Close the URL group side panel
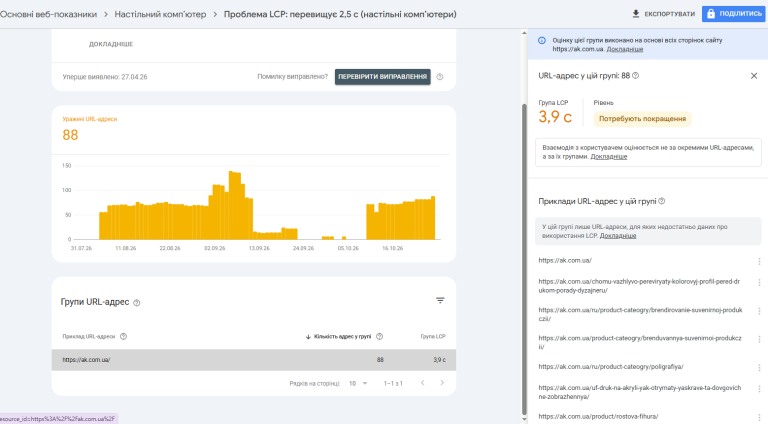The width and height of the screenshot is (768, 424). [754, 76]
